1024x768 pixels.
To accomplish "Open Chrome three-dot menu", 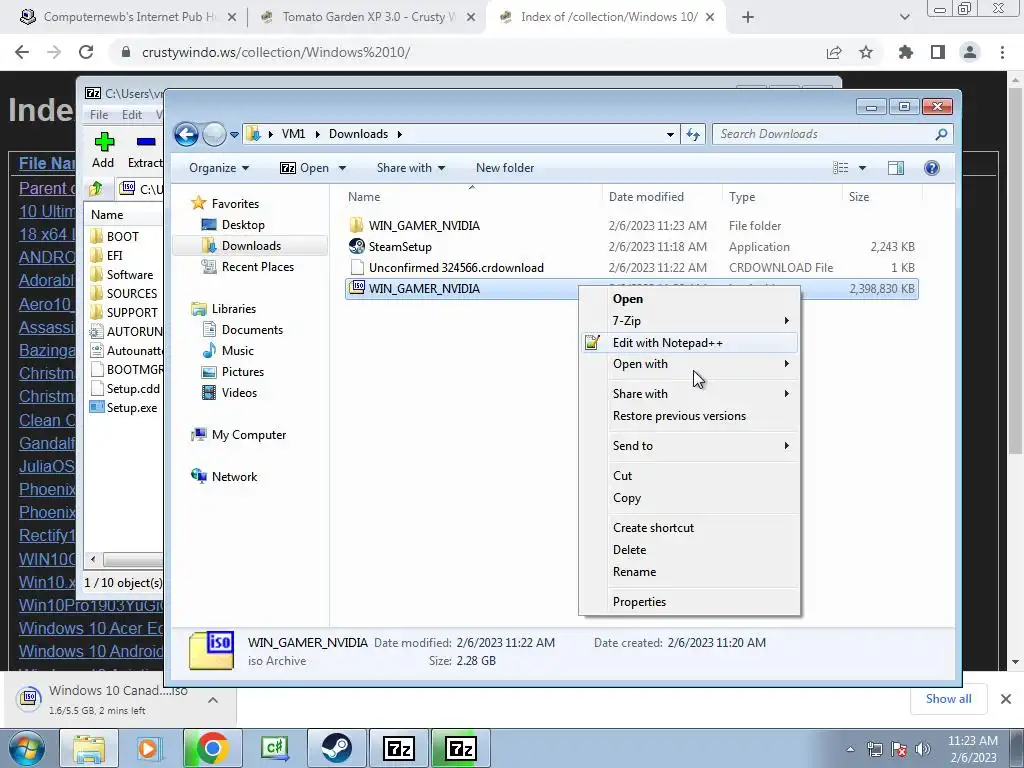I will 1002,52.
